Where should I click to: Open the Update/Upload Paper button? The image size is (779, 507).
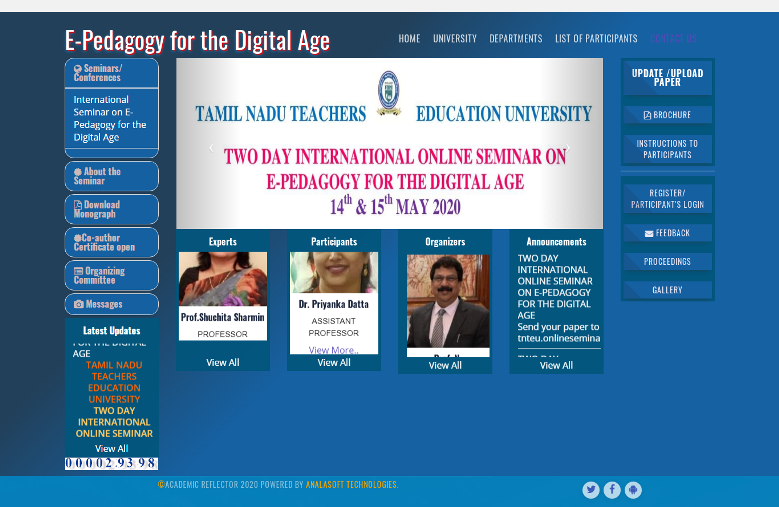point(667,77)
